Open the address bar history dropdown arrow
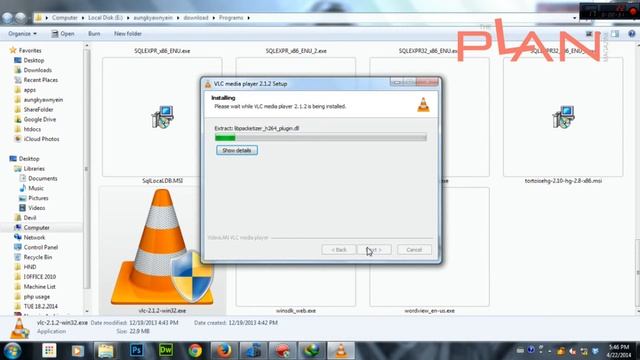Image resolution: width=640 pixels, height=360 pixels. click(575, 18)
